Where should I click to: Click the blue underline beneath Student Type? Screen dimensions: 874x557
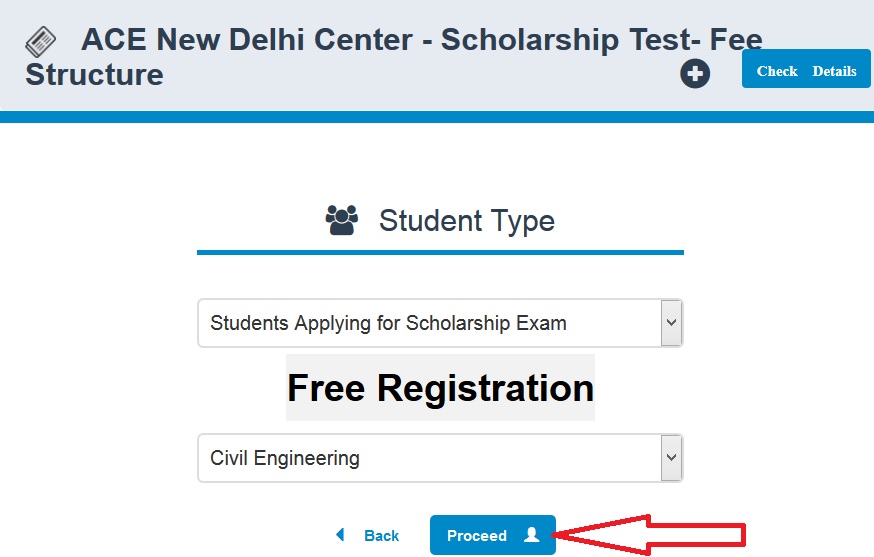[440, 253]
